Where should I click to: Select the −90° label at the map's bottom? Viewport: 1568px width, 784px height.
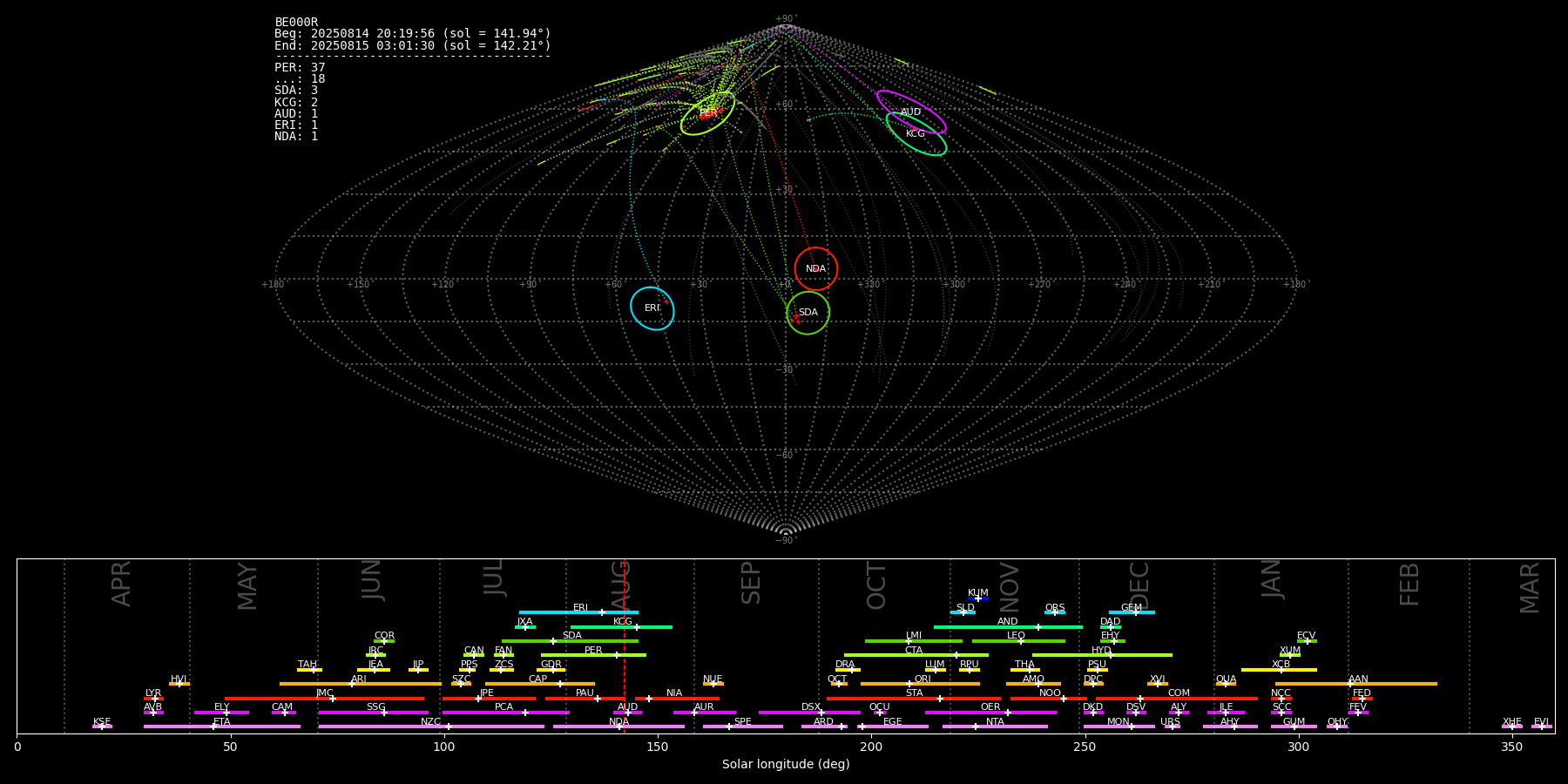(786, 540)
